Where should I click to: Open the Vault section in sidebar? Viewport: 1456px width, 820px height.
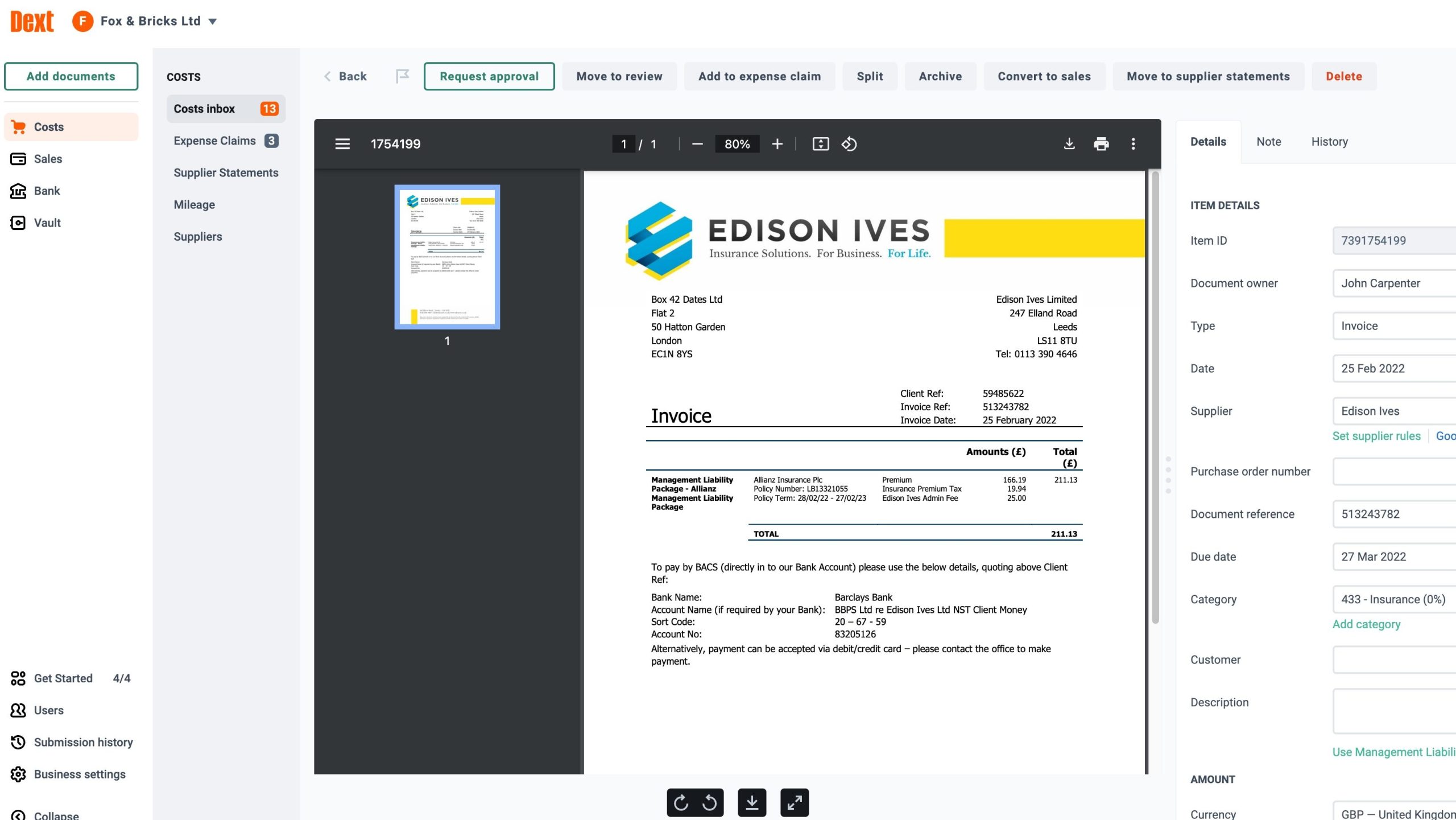point(71,222)
